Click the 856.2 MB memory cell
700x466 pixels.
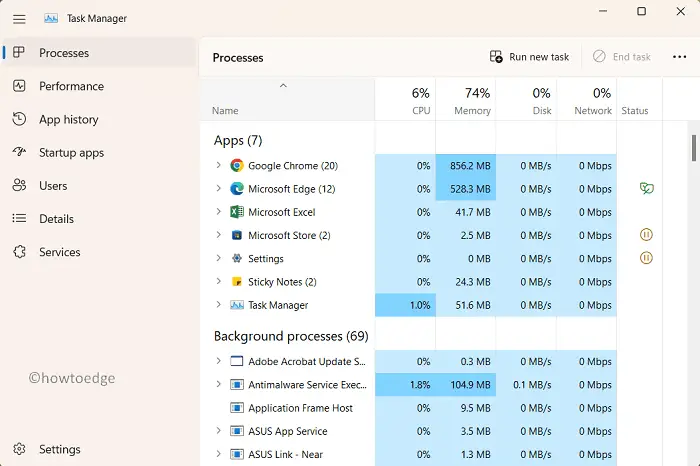pyautogui.click(x=466, y=166)
